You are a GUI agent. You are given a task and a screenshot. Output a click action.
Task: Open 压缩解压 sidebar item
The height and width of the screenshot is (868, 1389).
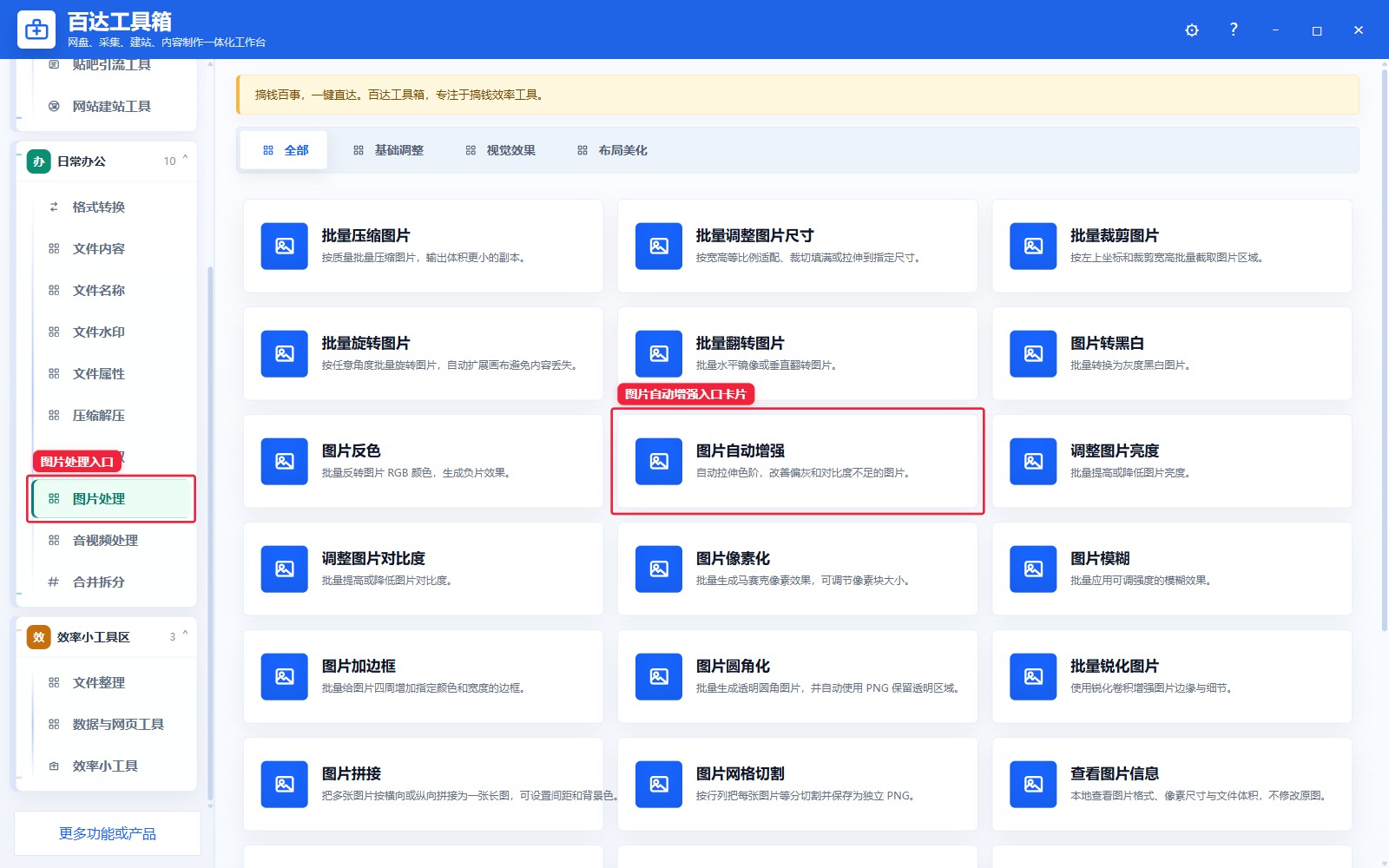112,415
